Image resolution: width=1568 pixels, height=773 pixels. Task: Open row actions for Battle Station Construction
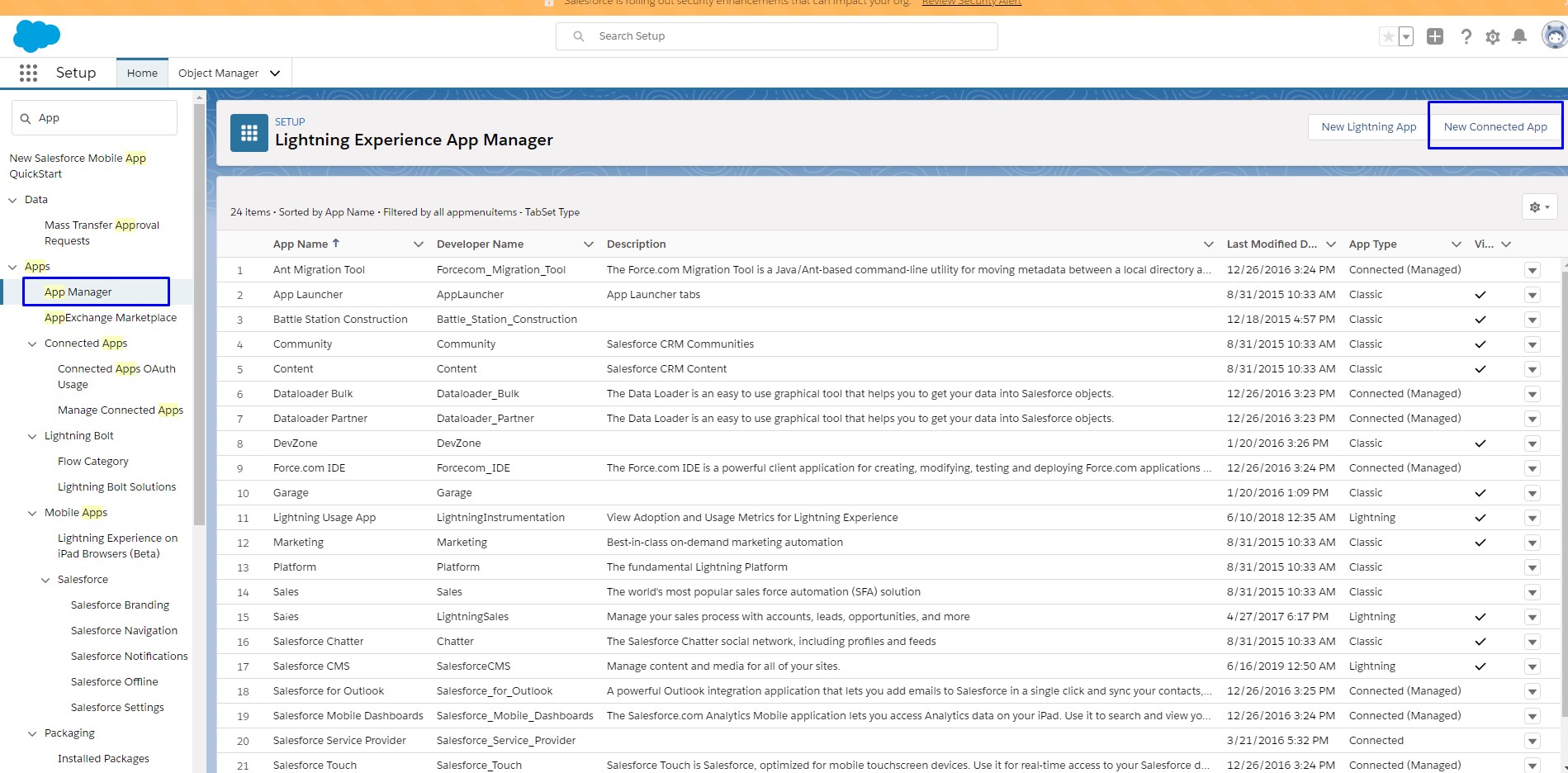tap(1532, 320)
